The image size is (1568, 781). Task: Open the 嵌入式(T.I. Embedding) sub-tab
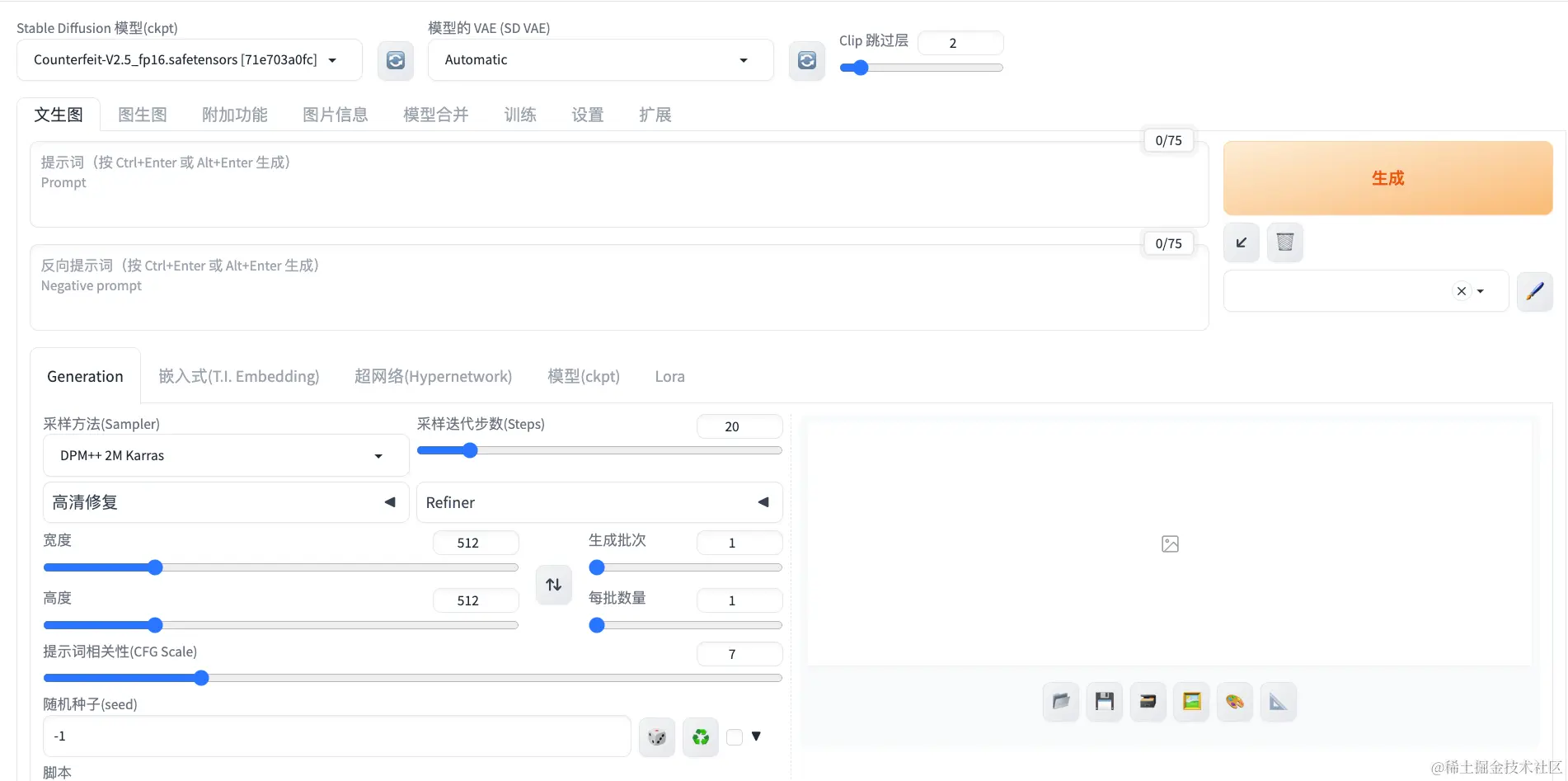(x=239, y=376)
